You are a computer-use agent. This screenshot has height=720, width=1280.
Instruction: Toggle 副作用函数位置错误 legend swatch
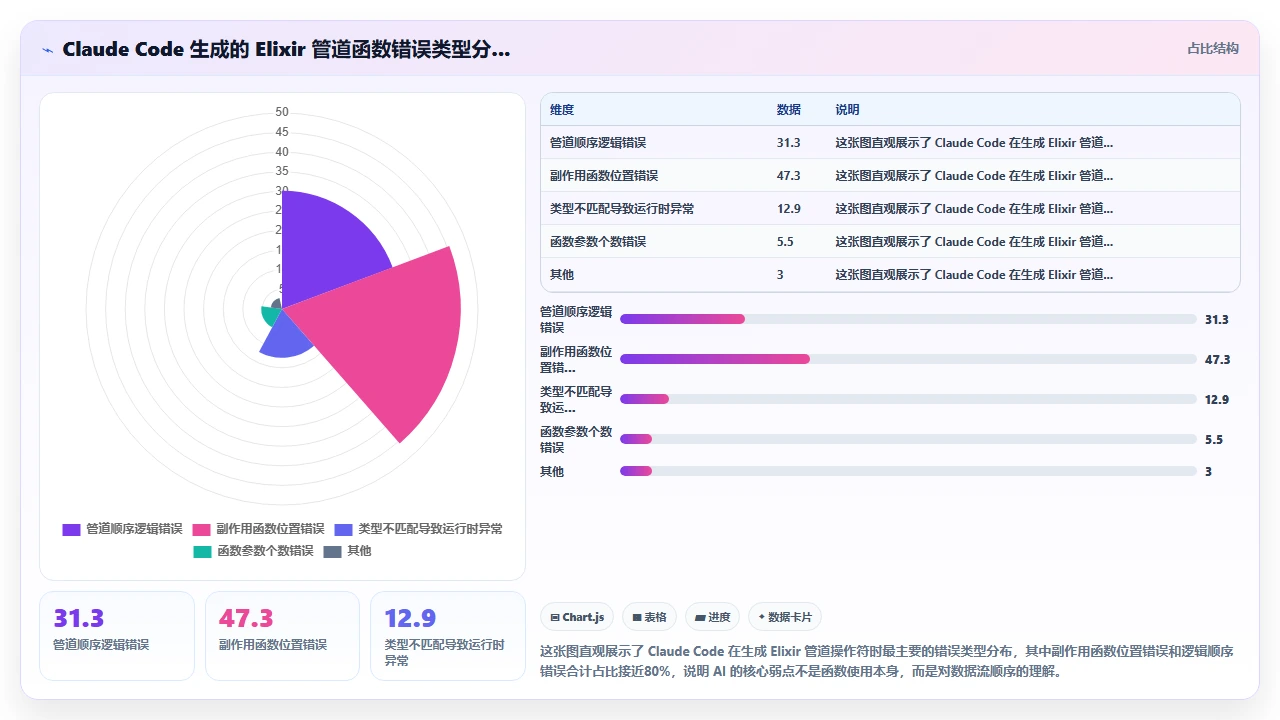(x=201, y=529)
